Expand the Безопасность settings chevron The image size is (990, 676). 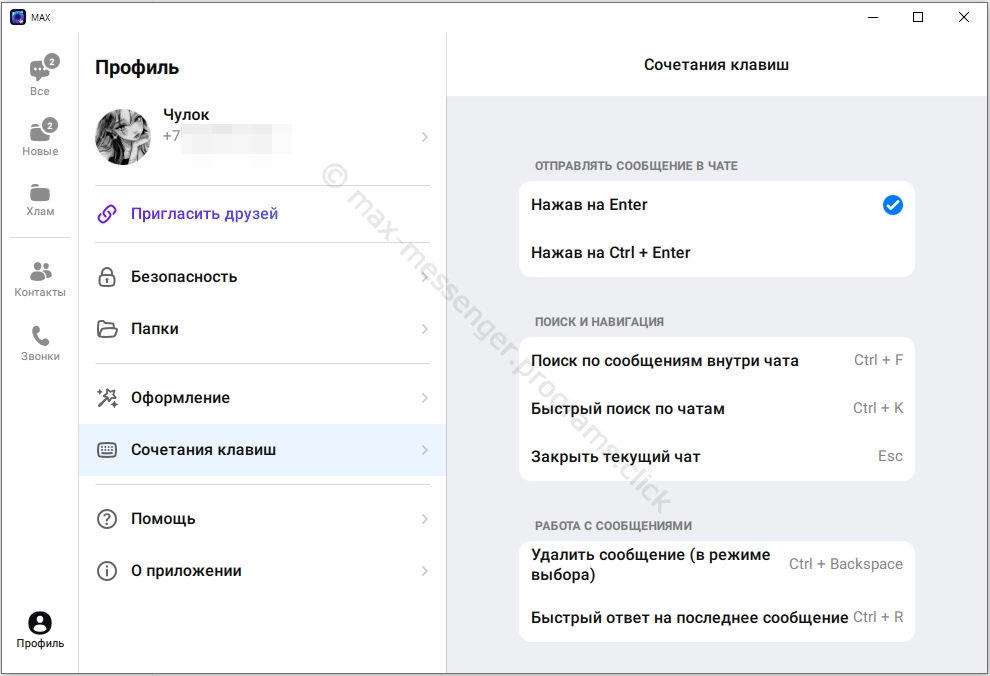(x=424, y=277)
